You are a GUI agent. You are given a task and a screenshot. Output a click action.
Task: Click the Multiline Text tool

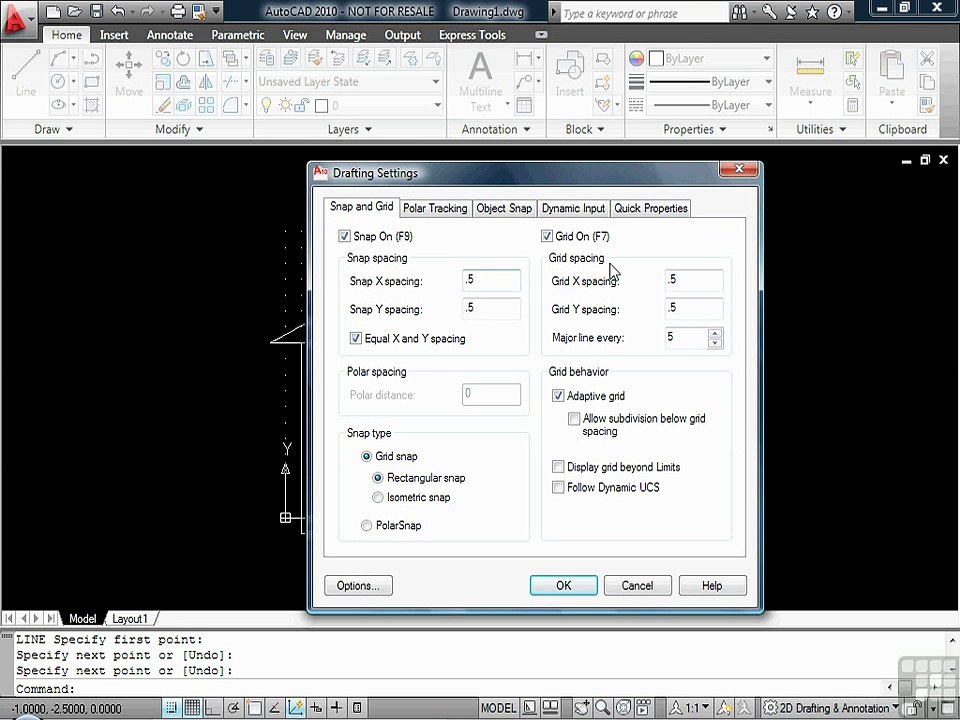click(481, 81)
